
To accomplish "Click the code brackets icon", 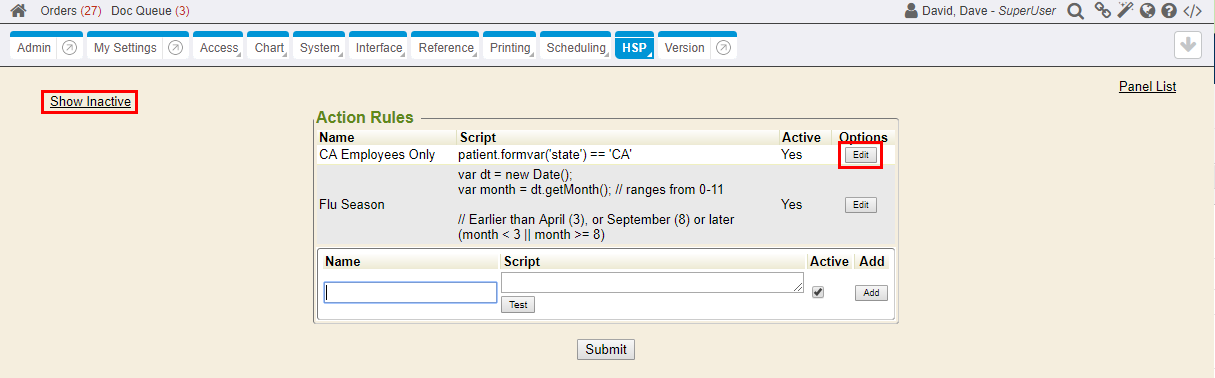I will click(1192, 11).
